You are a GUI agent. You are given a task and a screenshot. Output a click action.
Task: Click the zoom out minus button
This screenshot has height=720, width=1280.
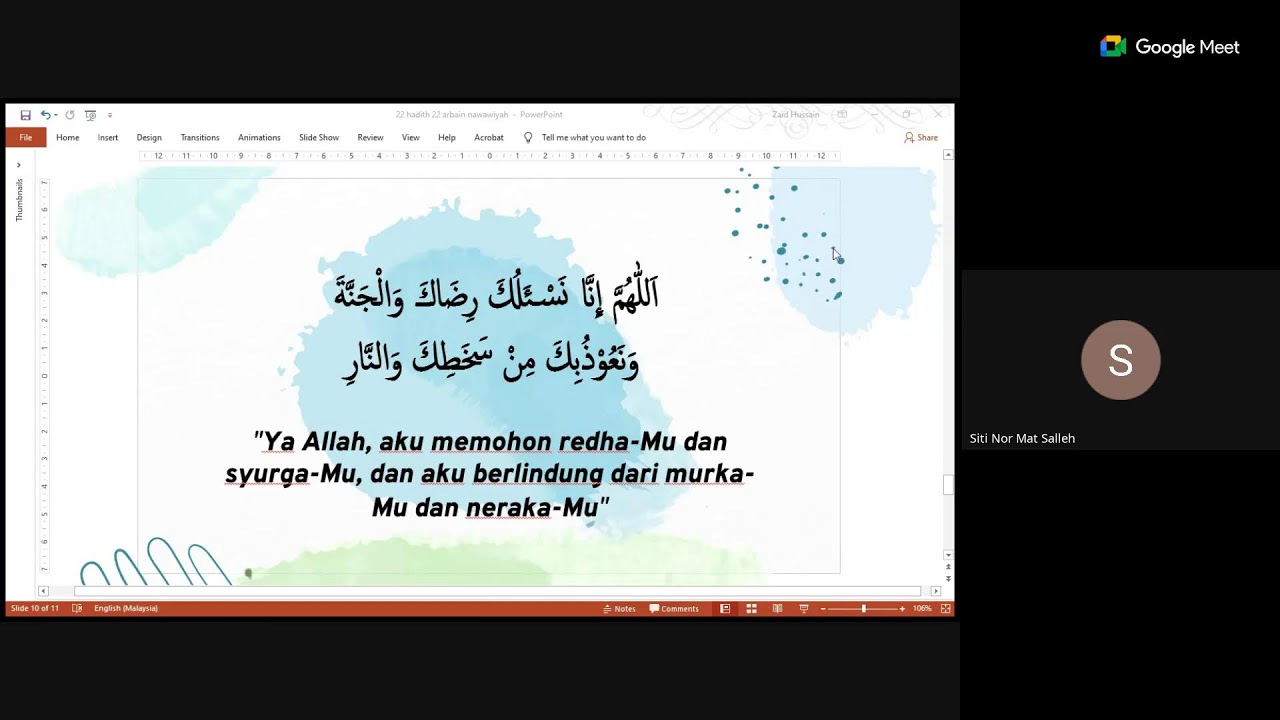[823, 609]
